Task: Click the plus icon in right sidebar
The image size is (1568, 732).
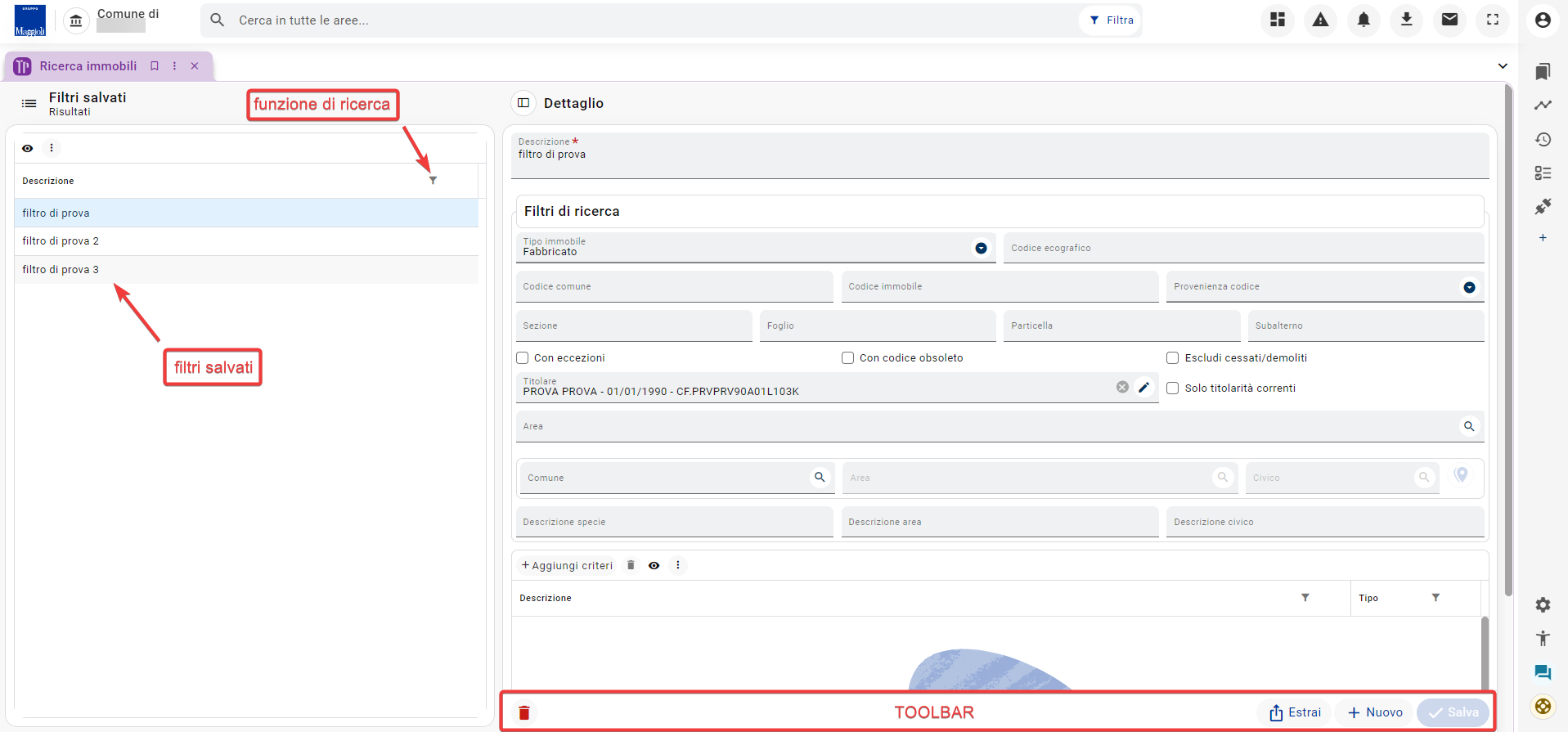Action: pos(1543,238)
